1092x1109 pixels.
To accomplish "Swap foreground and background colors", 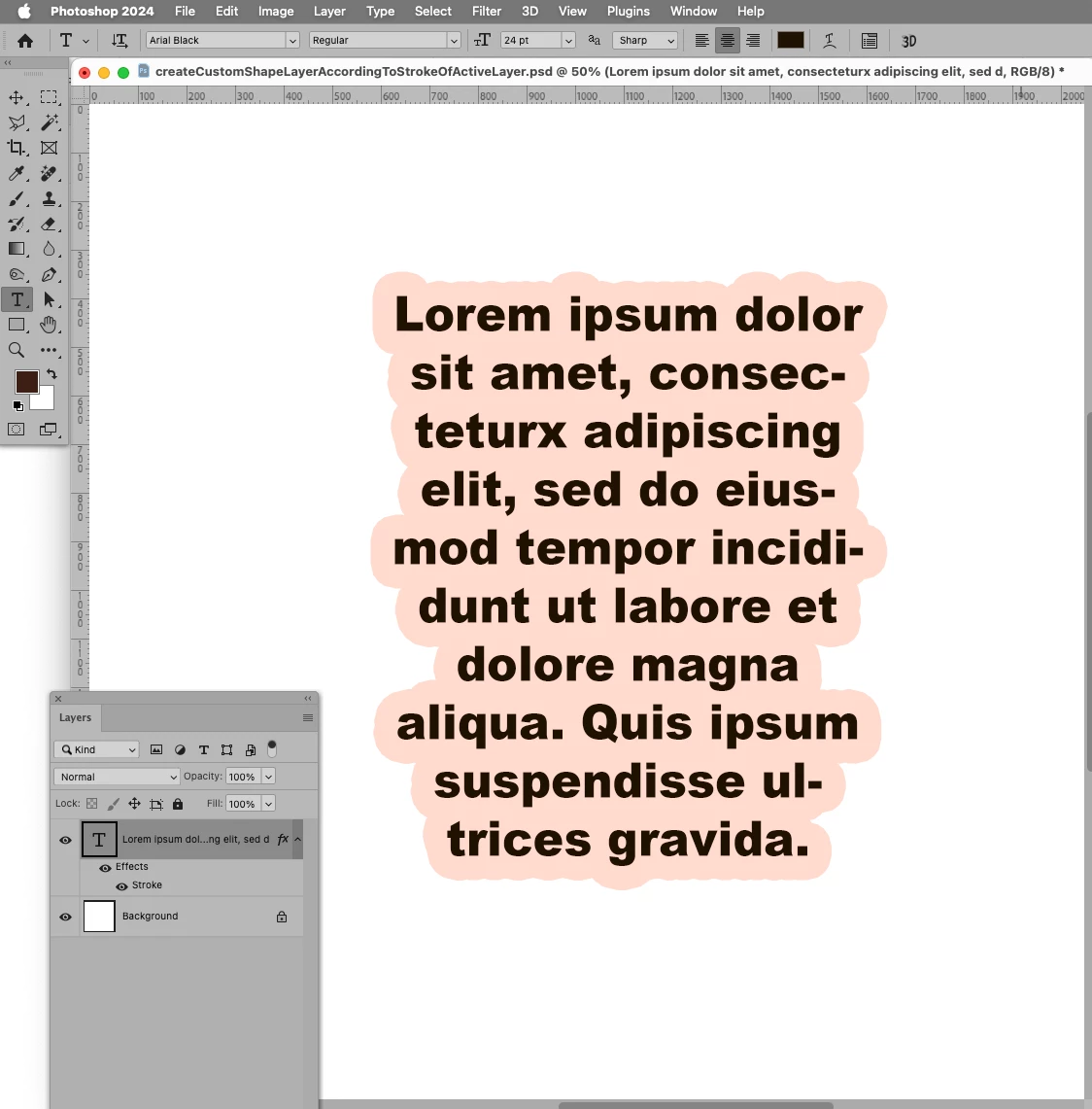I will click(51, 373).
